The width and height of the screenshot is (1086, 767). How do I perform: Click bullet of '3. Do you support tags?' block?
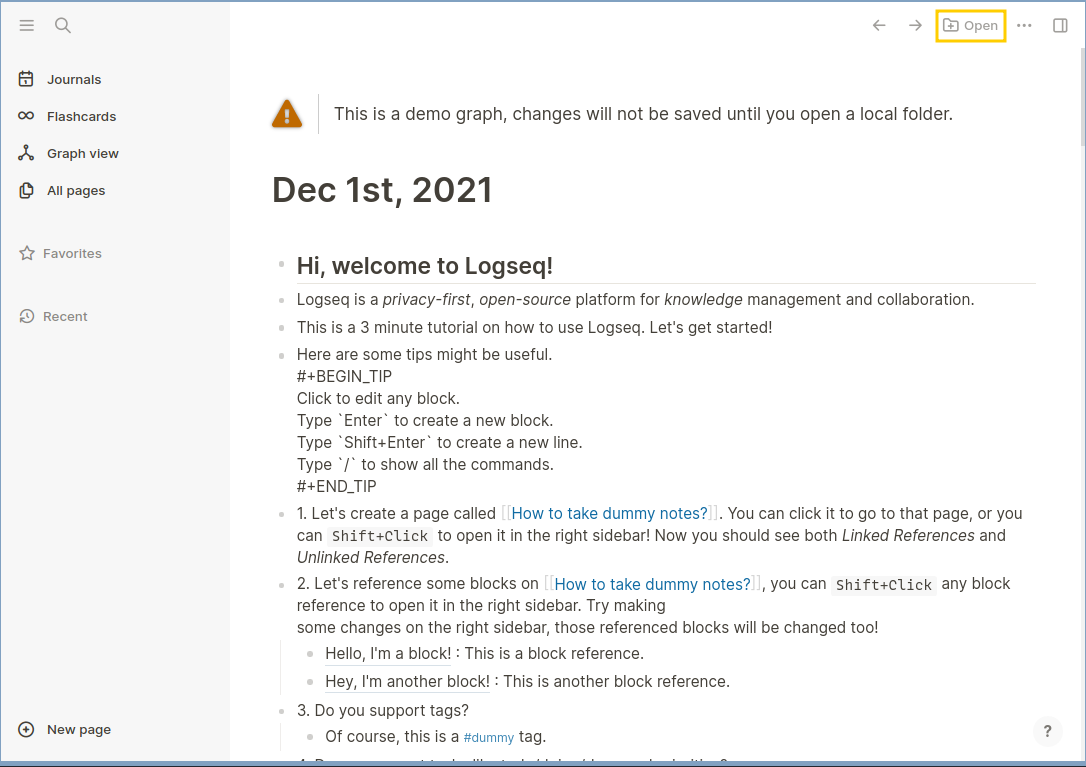click(281, 712)
